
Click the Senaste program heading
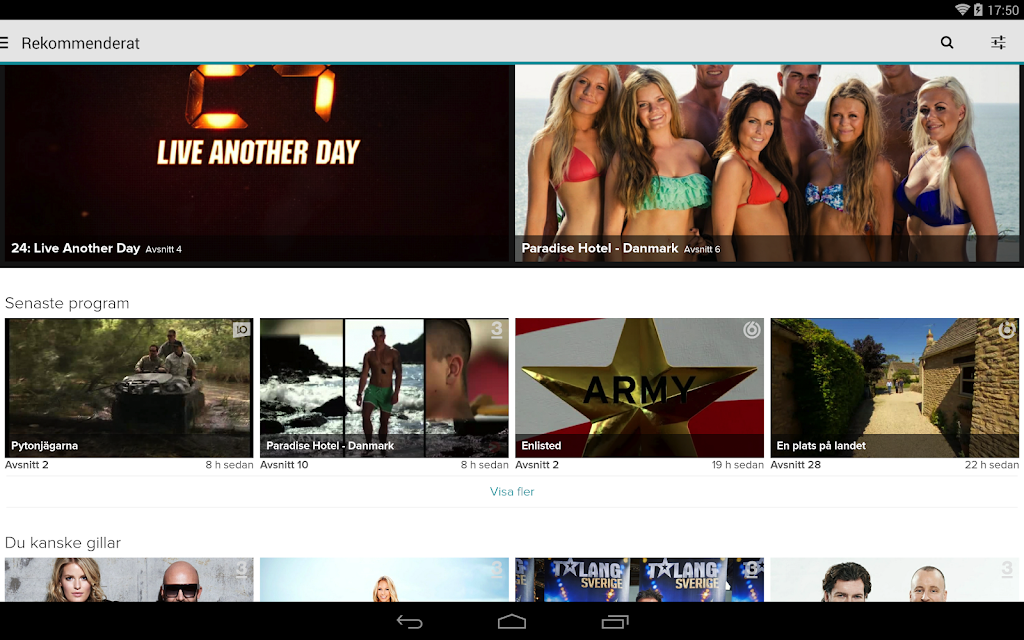(x=67, y=303)
